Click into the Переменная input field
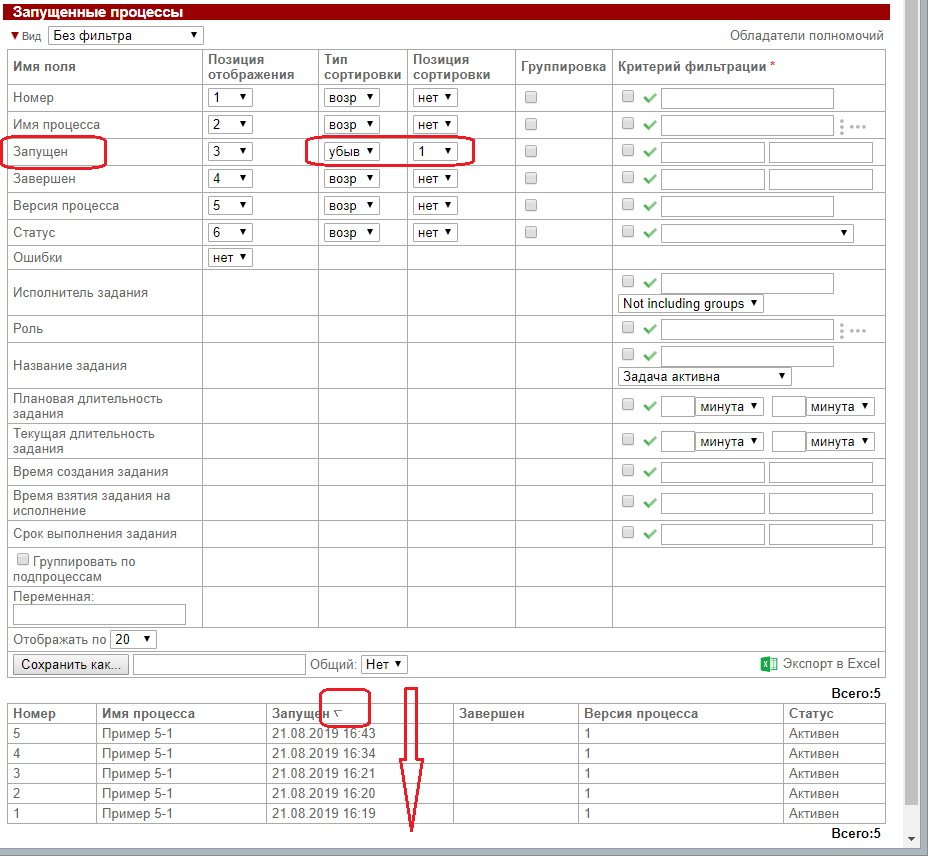The height and width of the screenshot is (861, 933). (x=99, y=614)
